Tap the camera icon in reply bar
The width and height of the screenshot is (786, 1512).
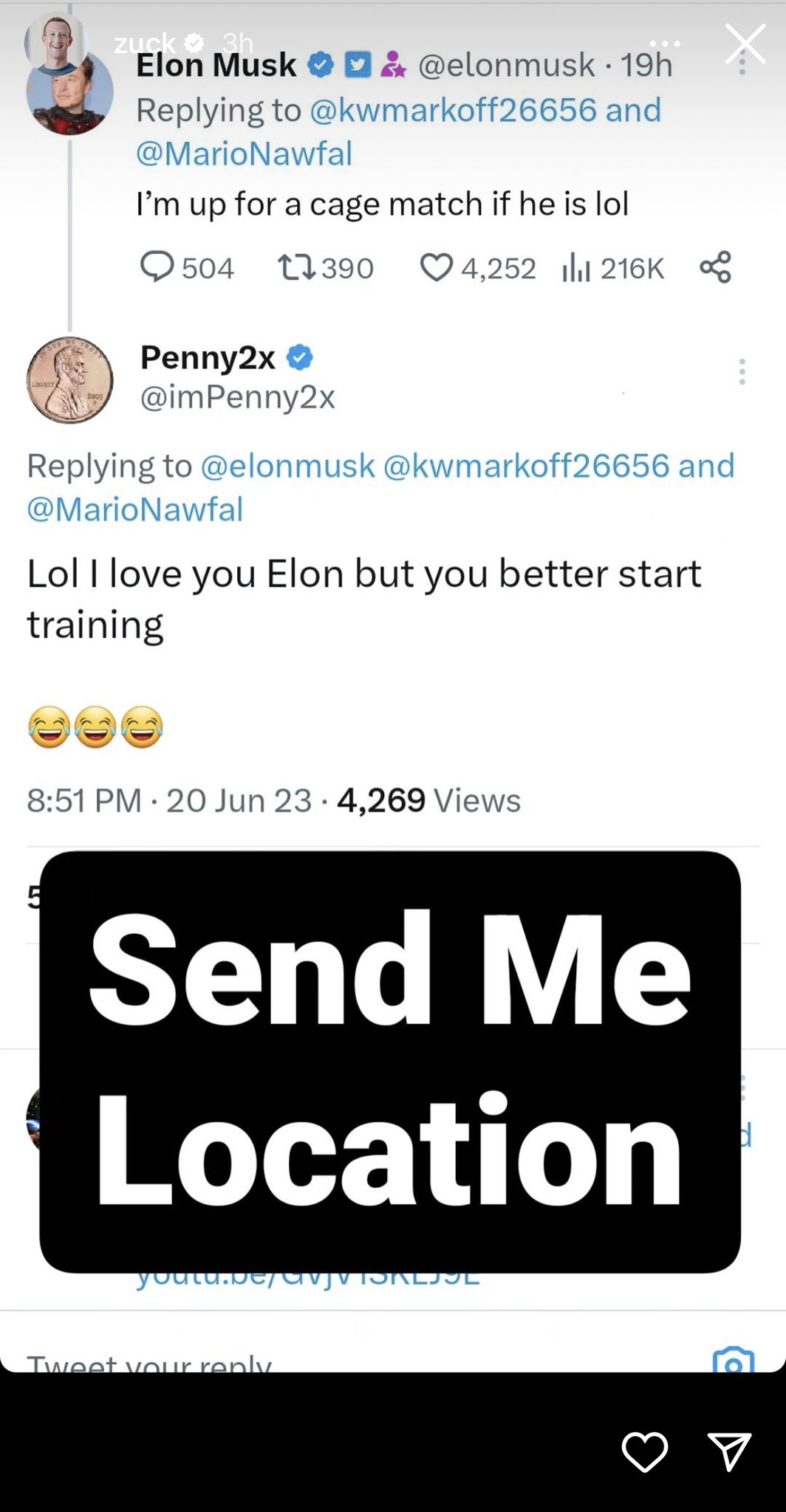tap(733, 1363)
